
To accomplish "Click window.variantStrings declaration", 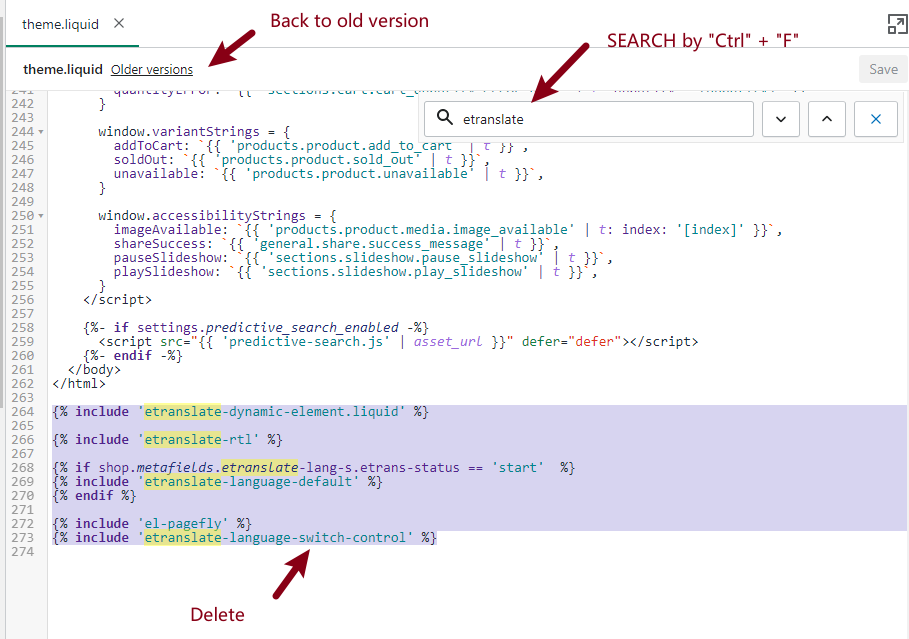I will [194, 132].
